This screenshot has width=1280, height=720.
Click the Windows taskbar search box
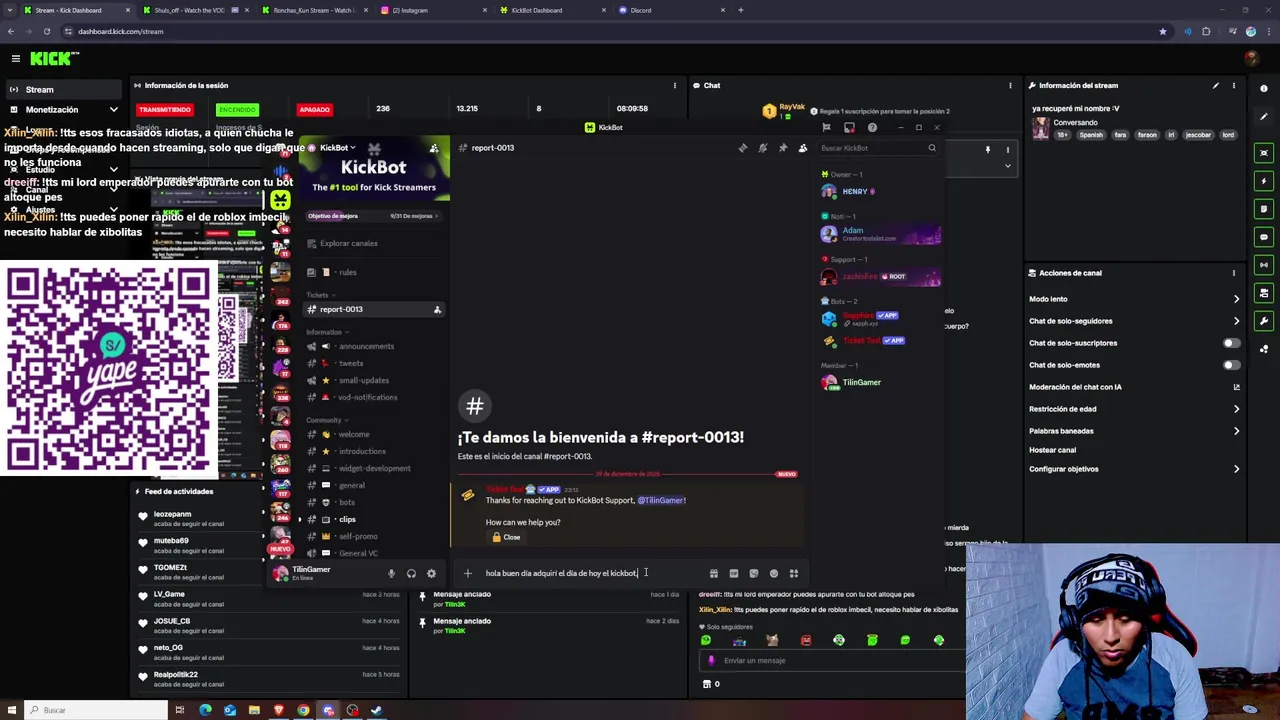tap(95, 710)
